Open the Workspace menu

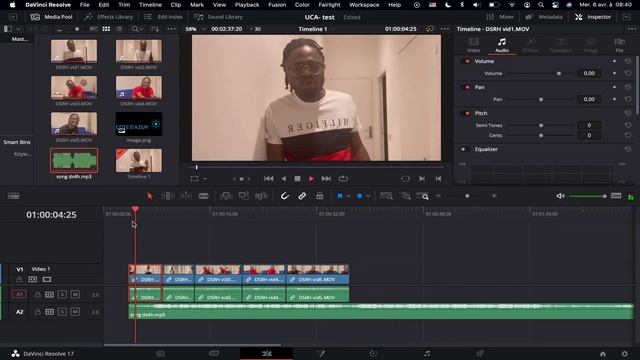pyautogui.click(x=364, y=5)
